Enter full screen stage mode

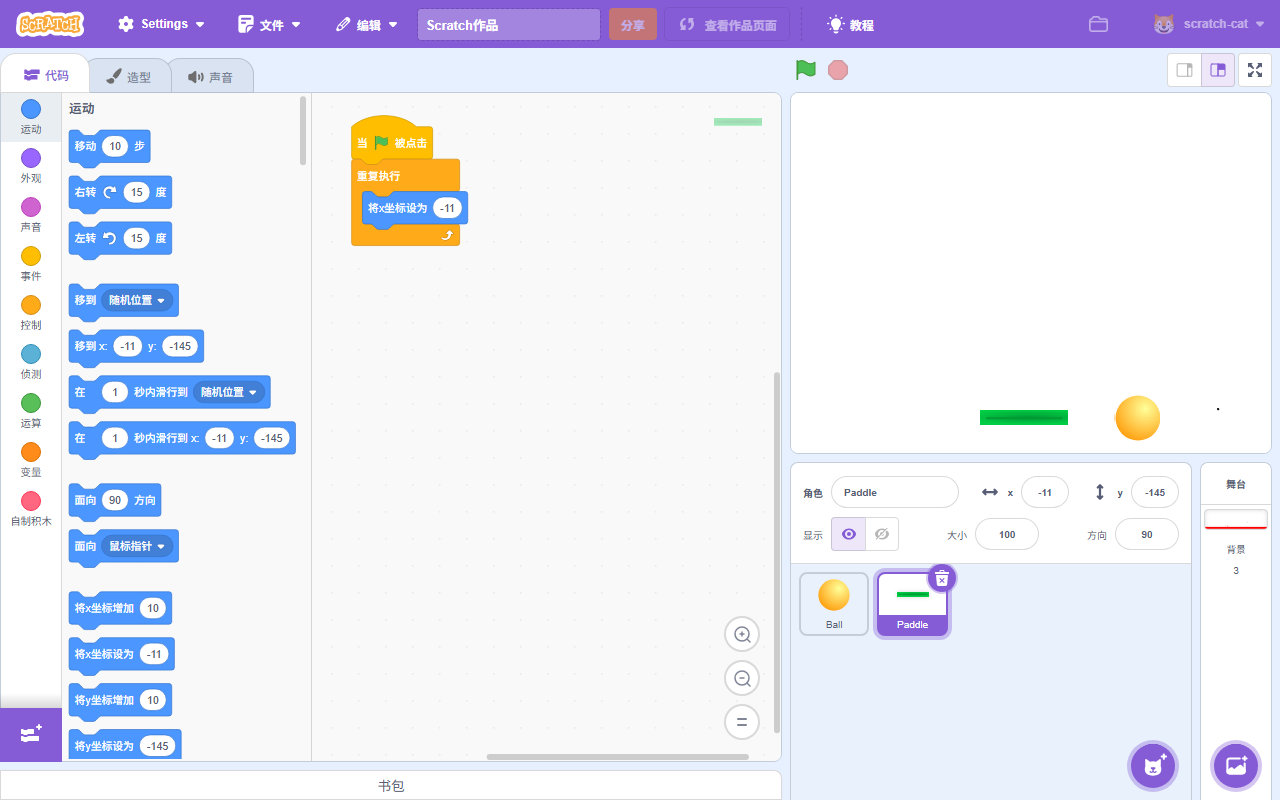click(x=1255, y=70)
